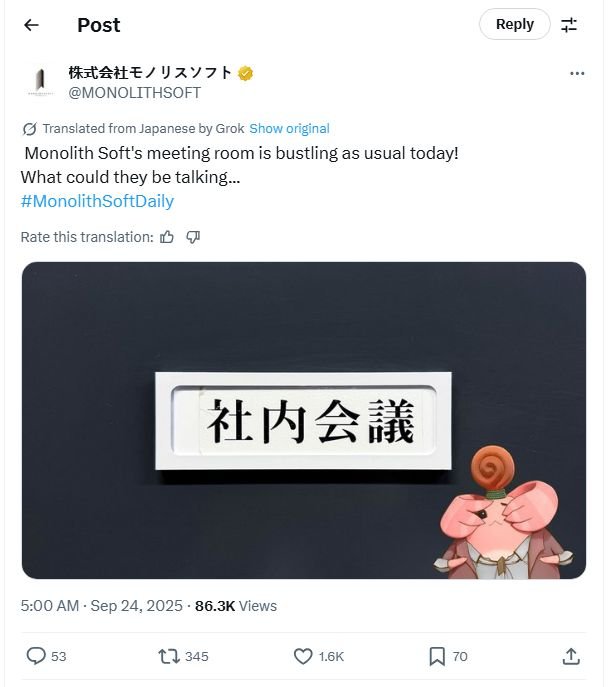This screenshot has width=612, height=687.
Task: Open the comment replies icon
Action: (x=35, y=656)
